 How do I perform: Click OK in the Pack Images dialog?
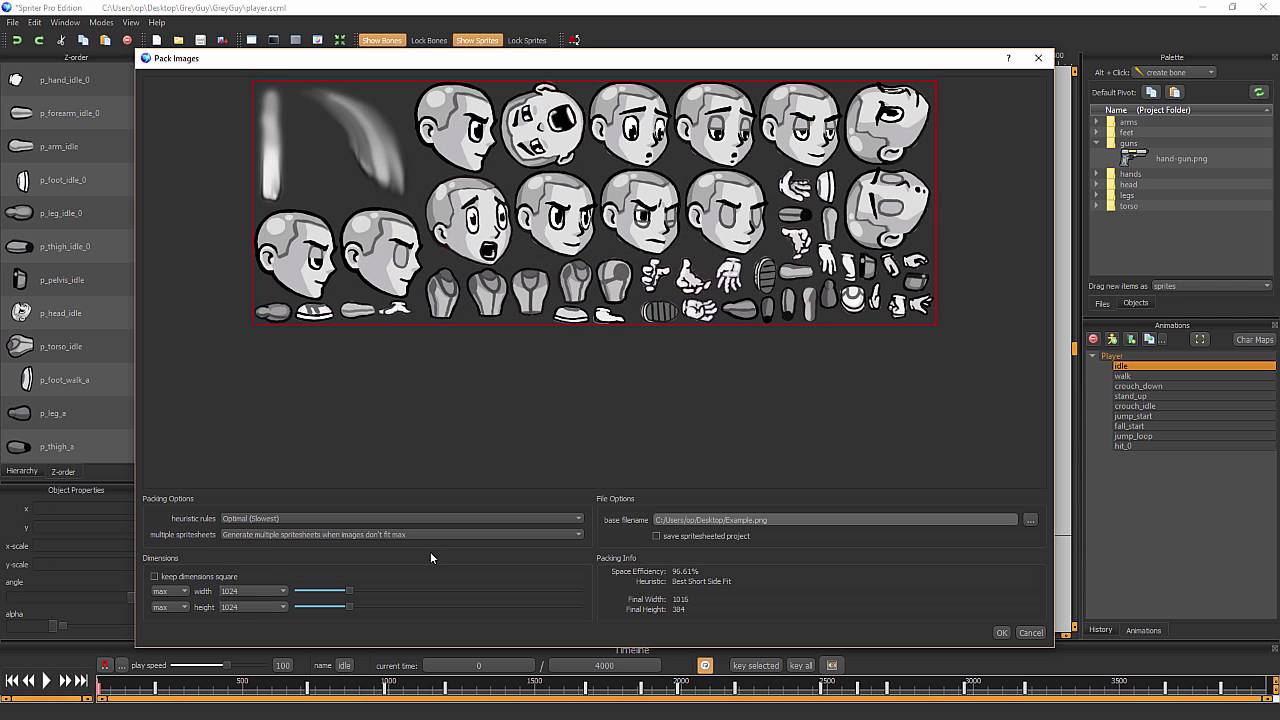(1002, 632)
